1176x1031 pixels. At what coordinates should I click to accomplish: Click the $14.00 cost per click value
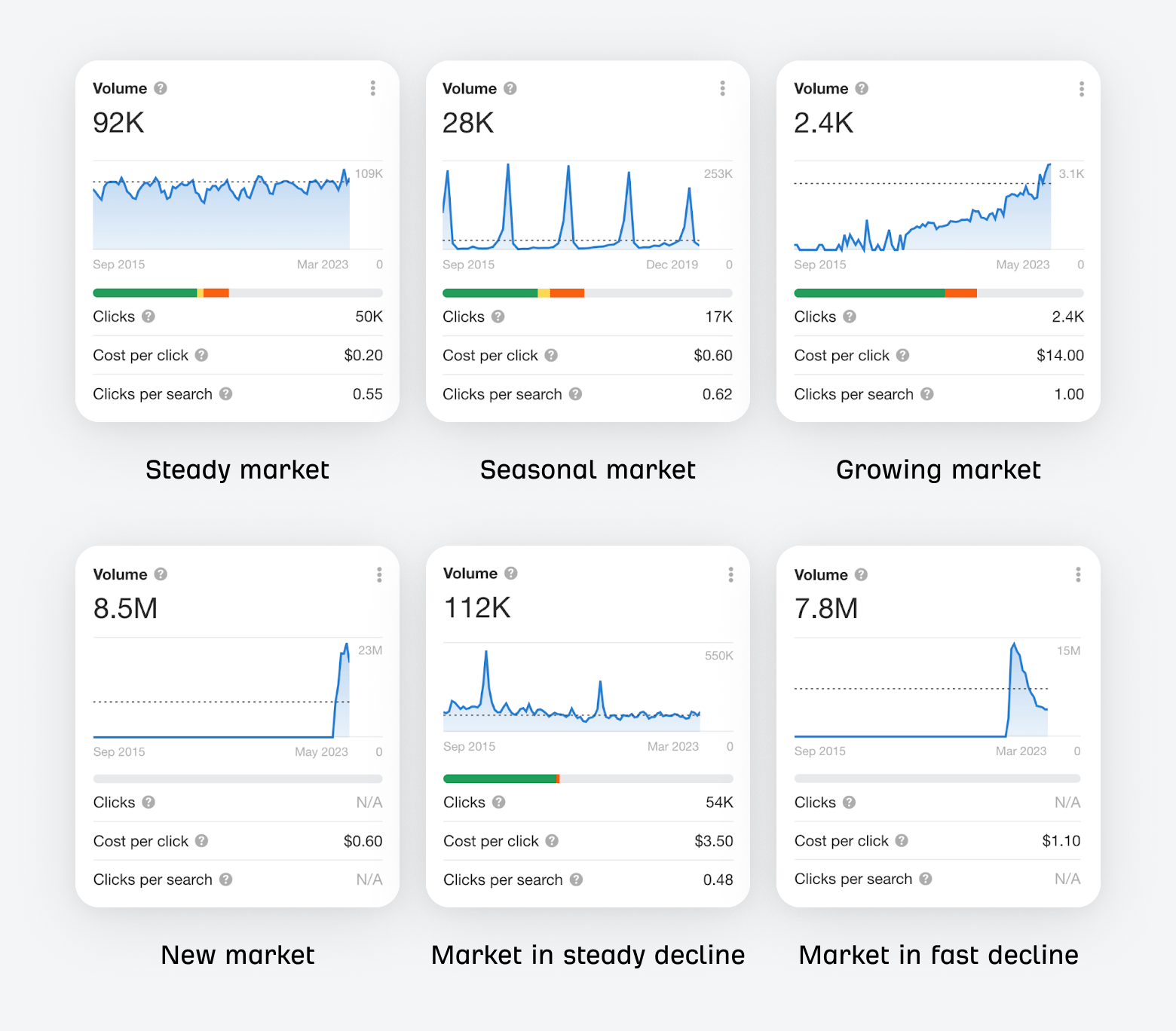click(x=1060, y=355)
